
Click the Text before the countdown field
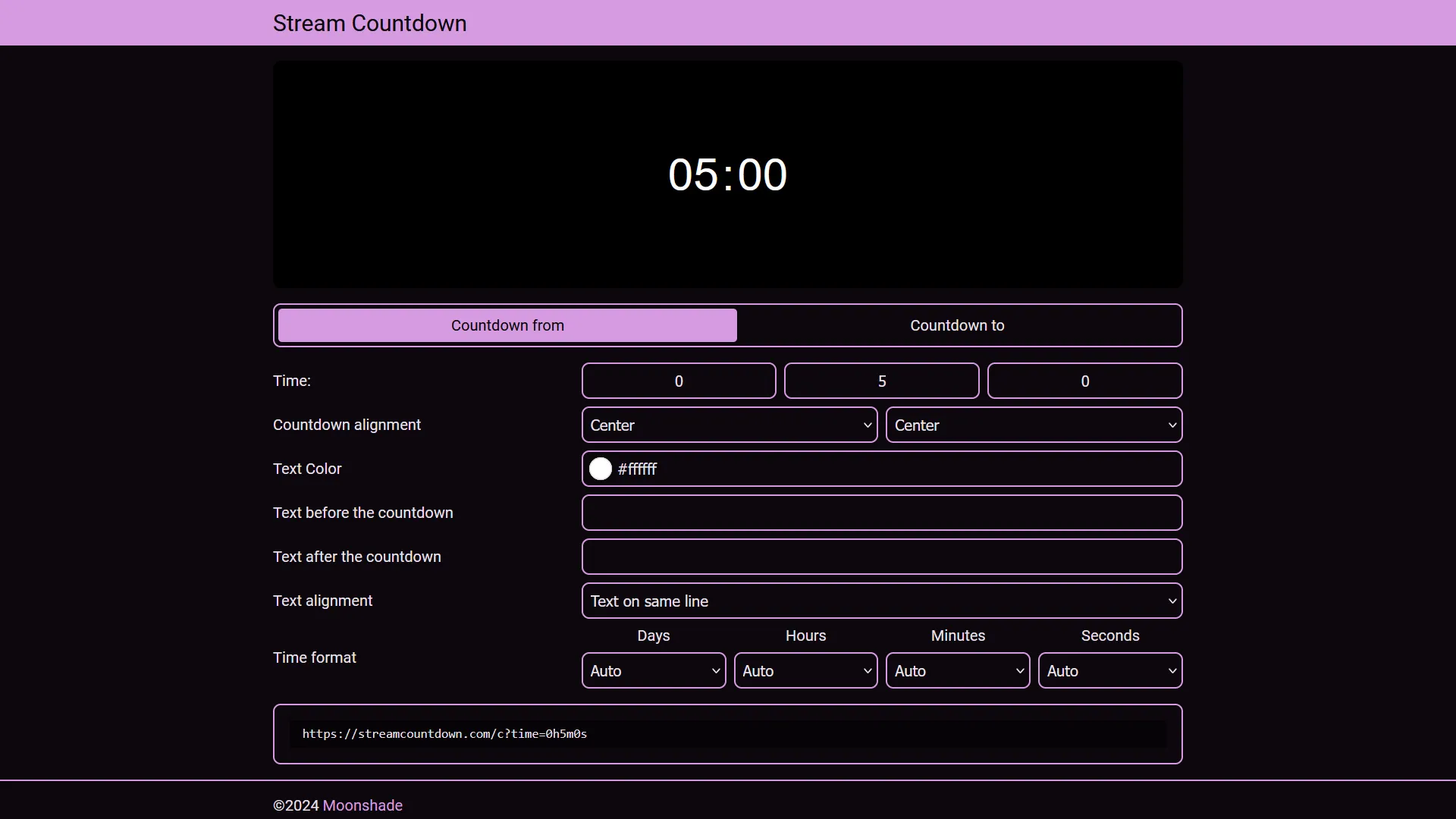881,513
